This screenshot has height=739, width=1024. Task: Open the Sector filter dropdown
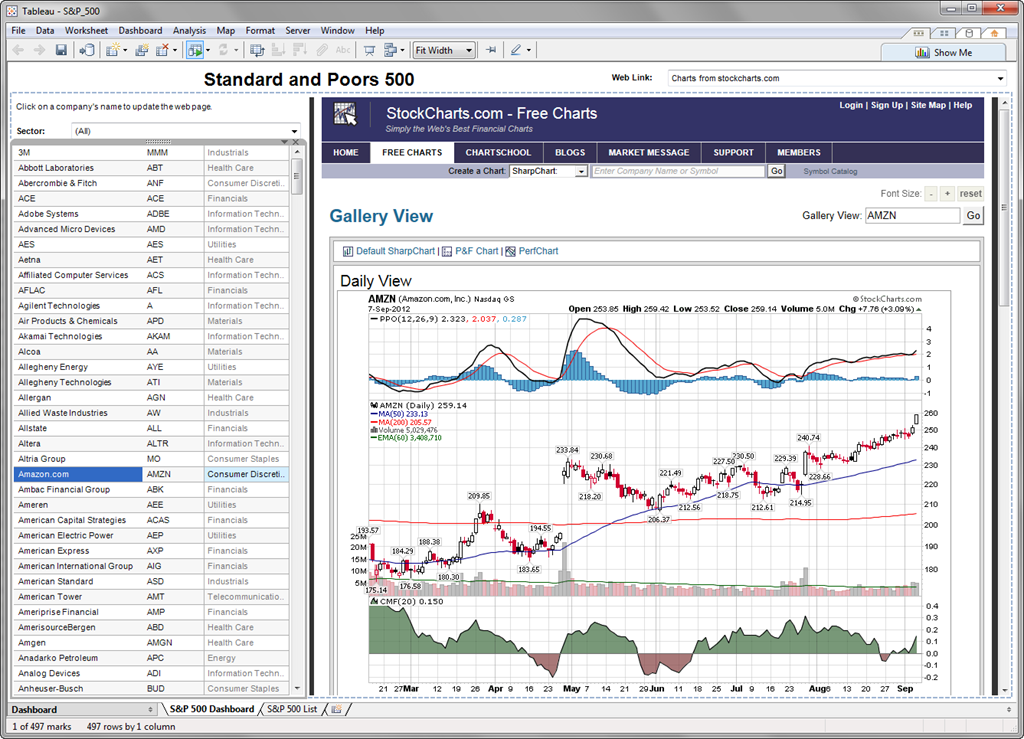(187, 131)
